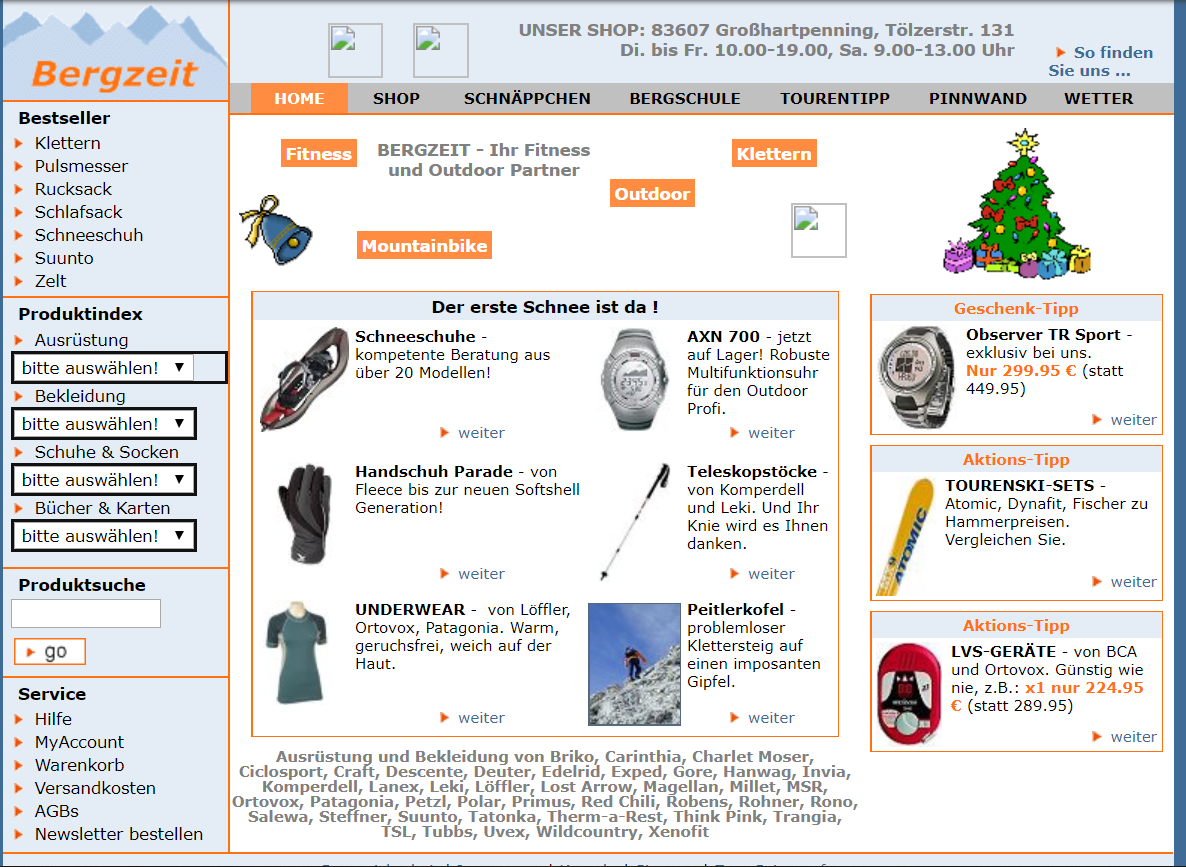This screenshot has height=867, width=1186.
Task: Click the Mountainbike orange category label
Action: pyautogui.click(x=424, y=246)
